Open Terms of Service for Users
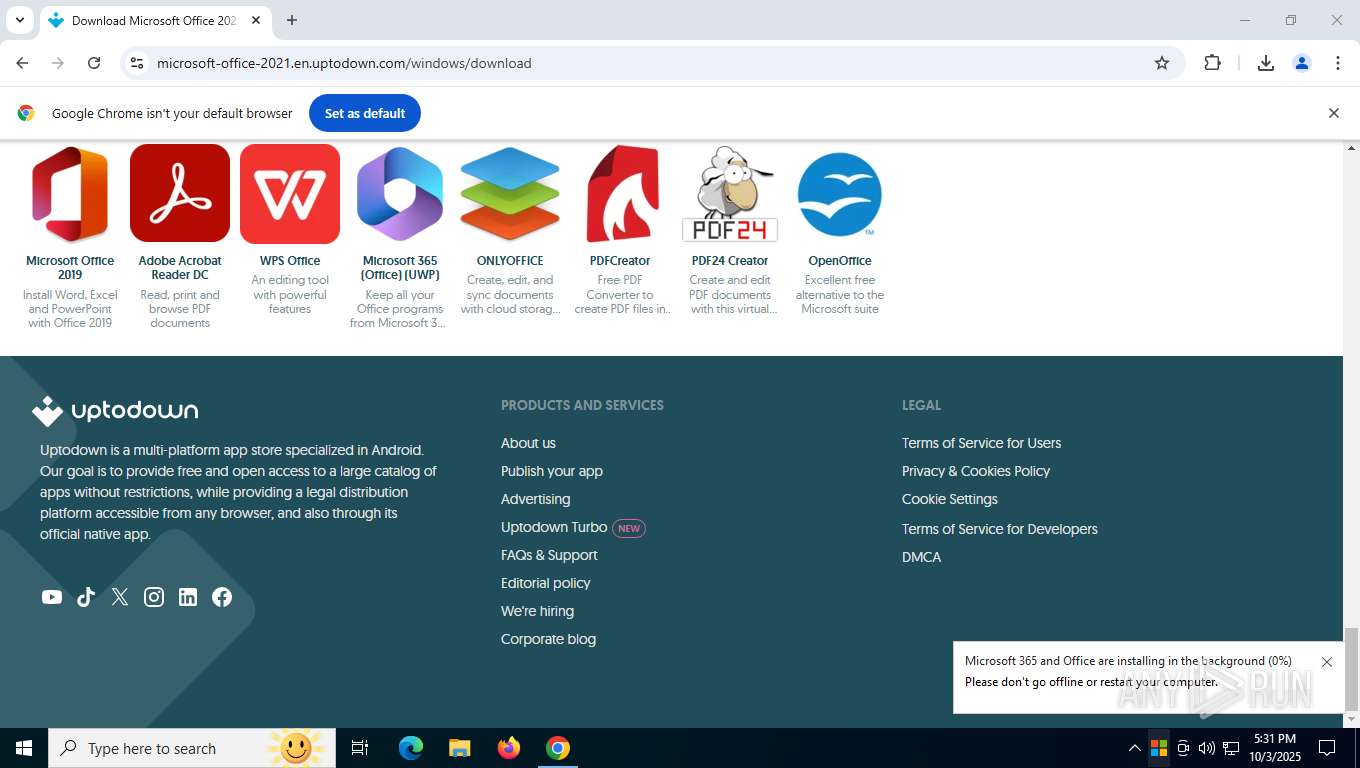The width and height of the screenshot is (1360, 768). 982,443
